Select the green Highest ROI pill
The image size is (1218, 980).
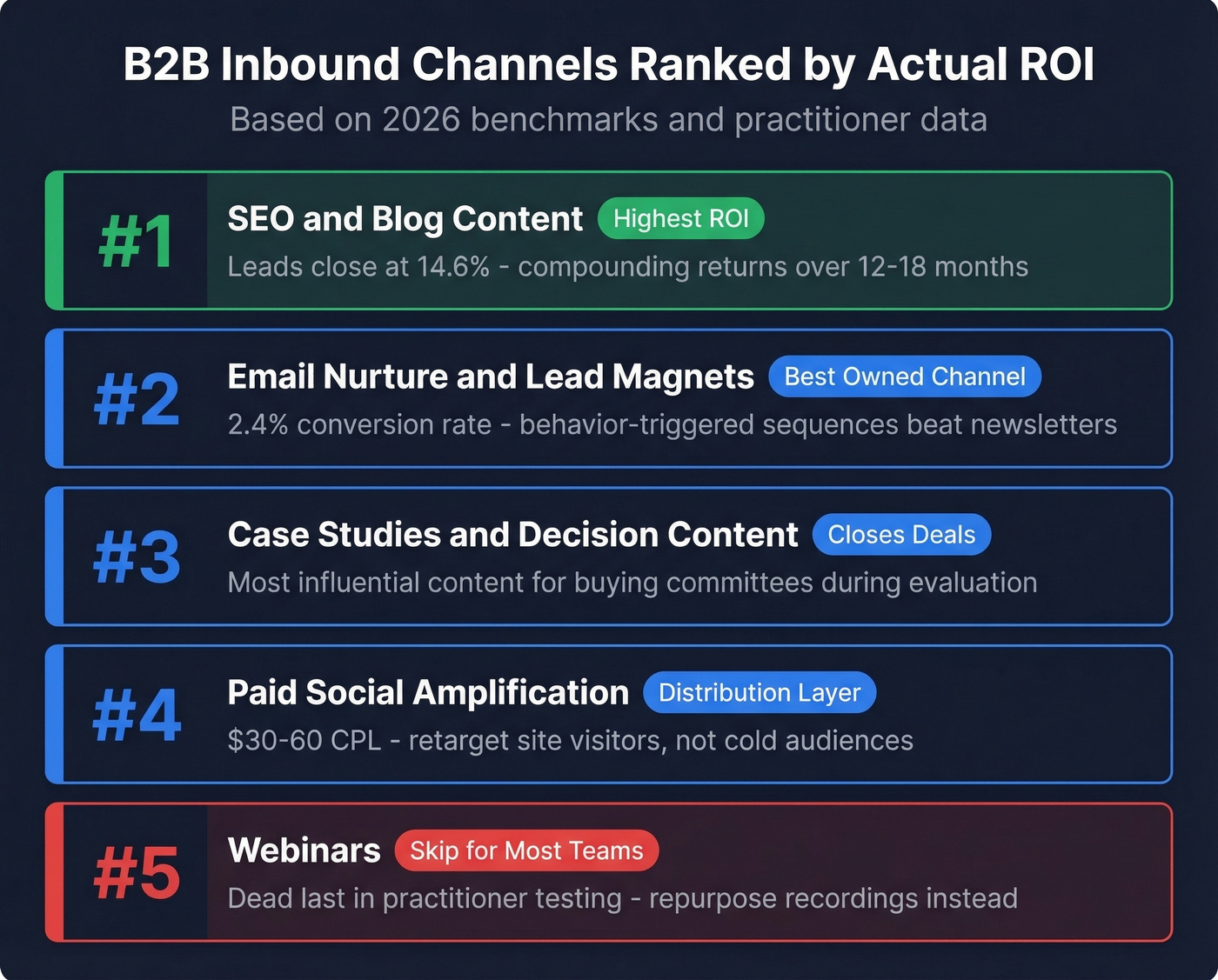[x=681, y=218]
